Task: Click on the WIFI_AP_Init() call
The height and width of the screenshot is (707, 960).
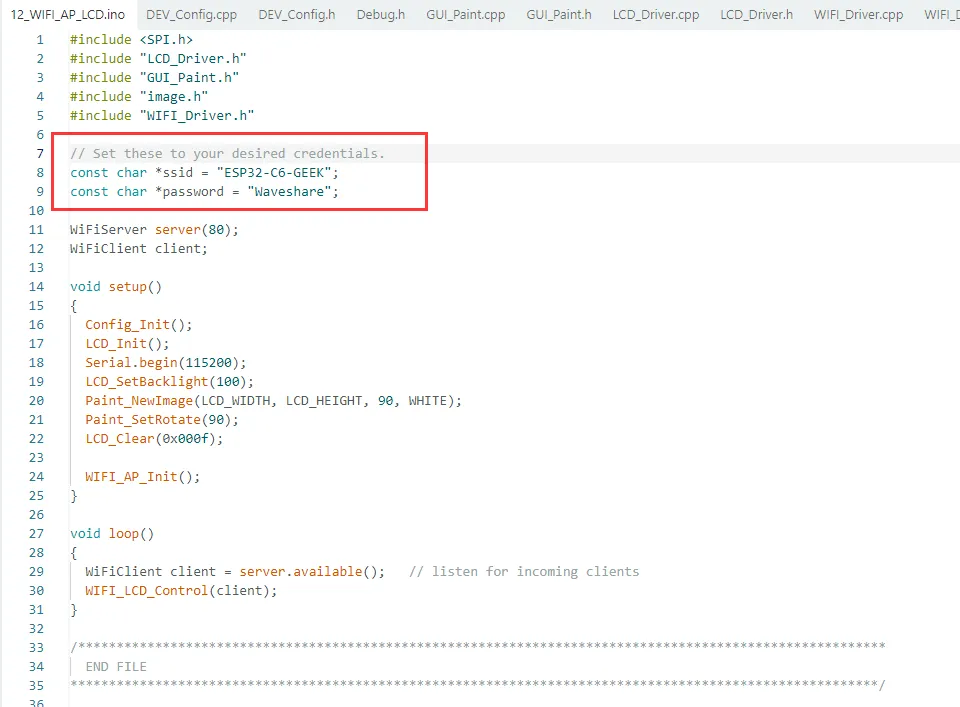Action: coord(142,476)
